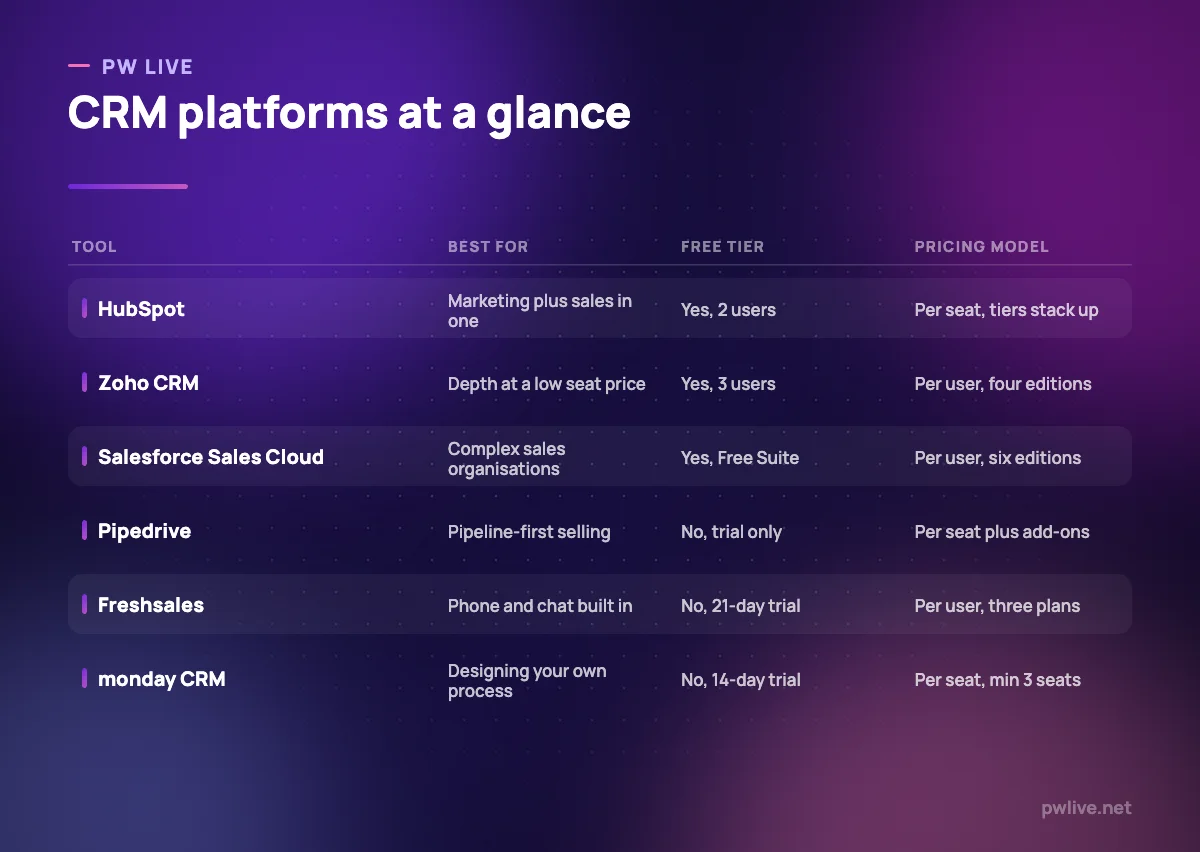Click the 'PW LIVE' label above the title
This screenshot has width=1200, height=852.
(147, 67)
